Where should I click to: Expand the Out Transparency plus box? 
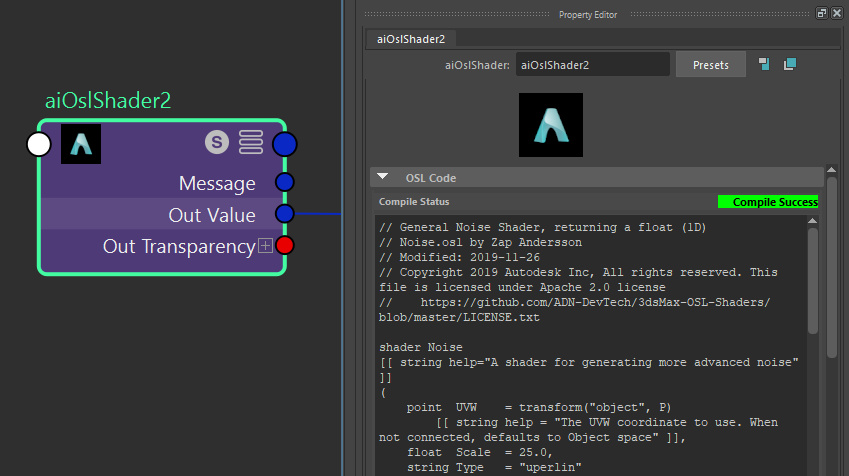click(265, 246)
